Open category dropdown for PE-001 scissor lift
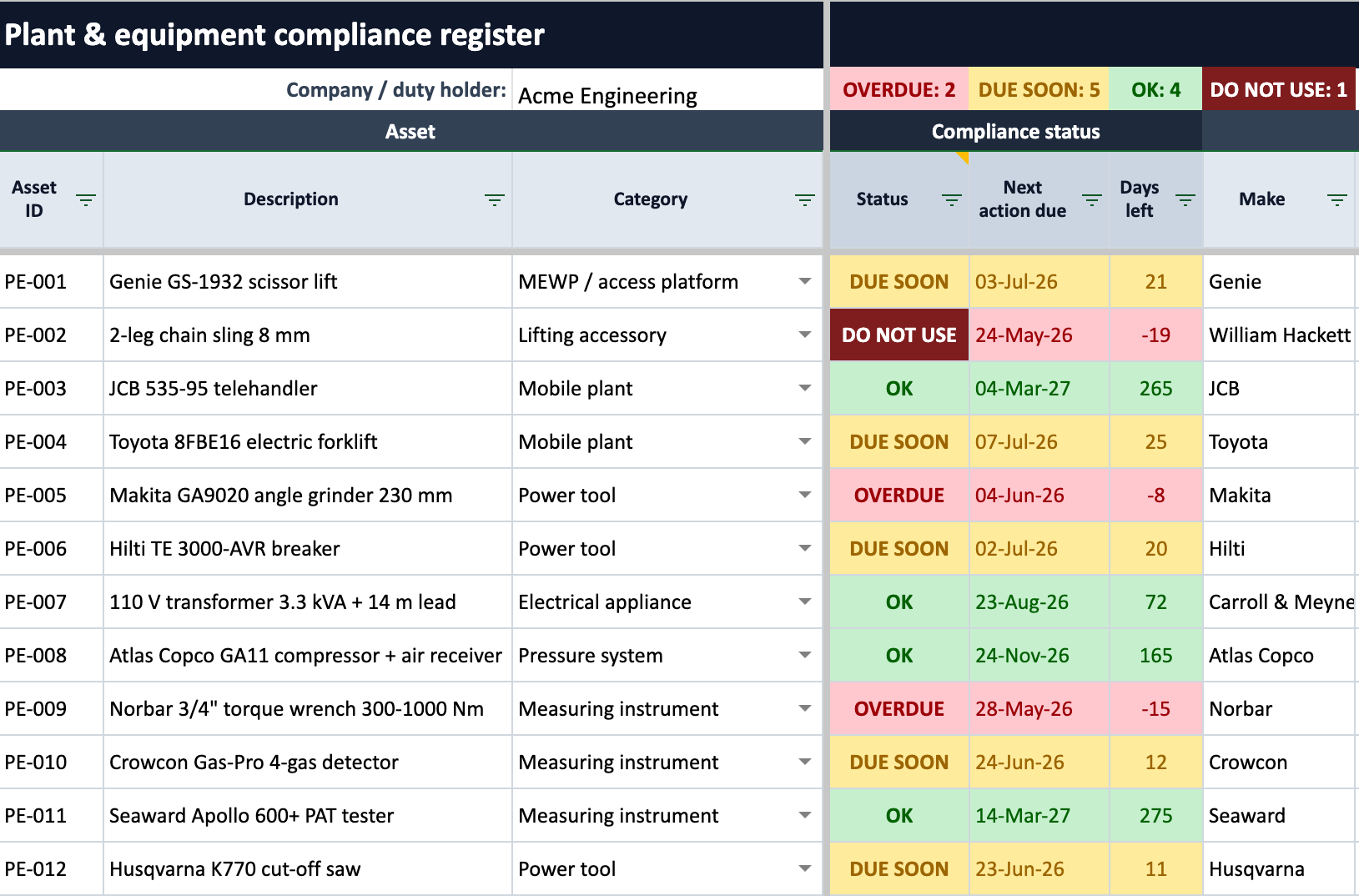The height and width of the screenshot is (896, 1359). [805, 282]
